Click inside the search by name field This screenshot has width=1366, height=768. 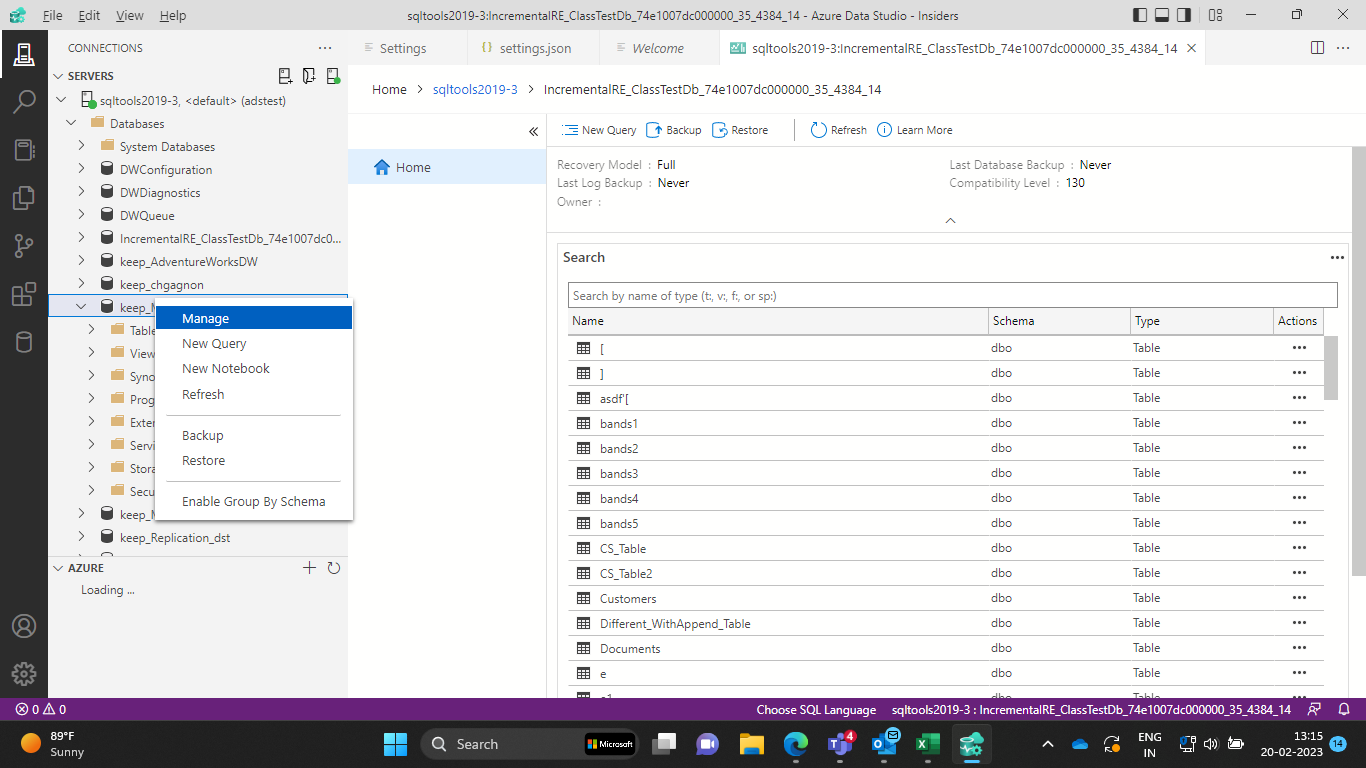click(x=952, y=294)
